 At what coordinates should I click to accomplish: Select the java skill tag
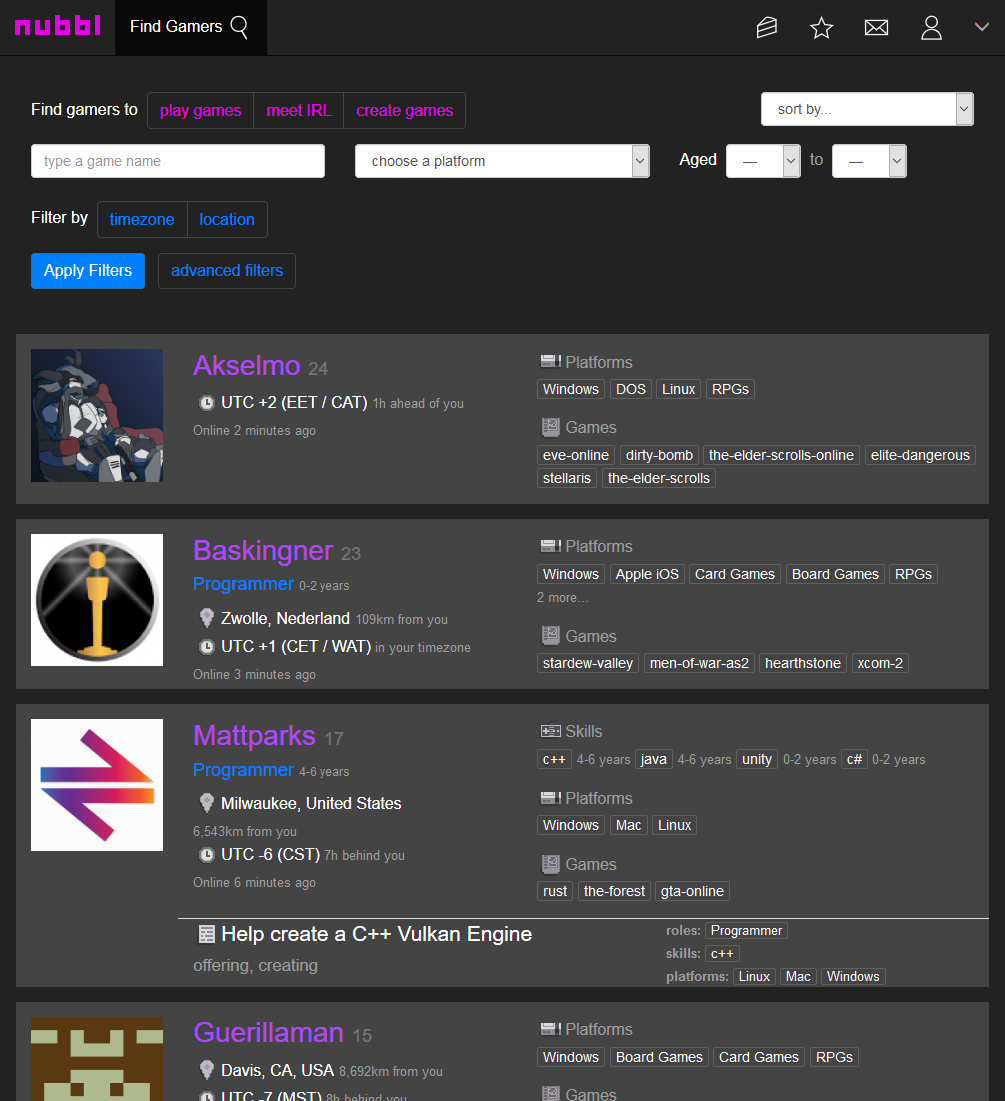coord(654,759)
